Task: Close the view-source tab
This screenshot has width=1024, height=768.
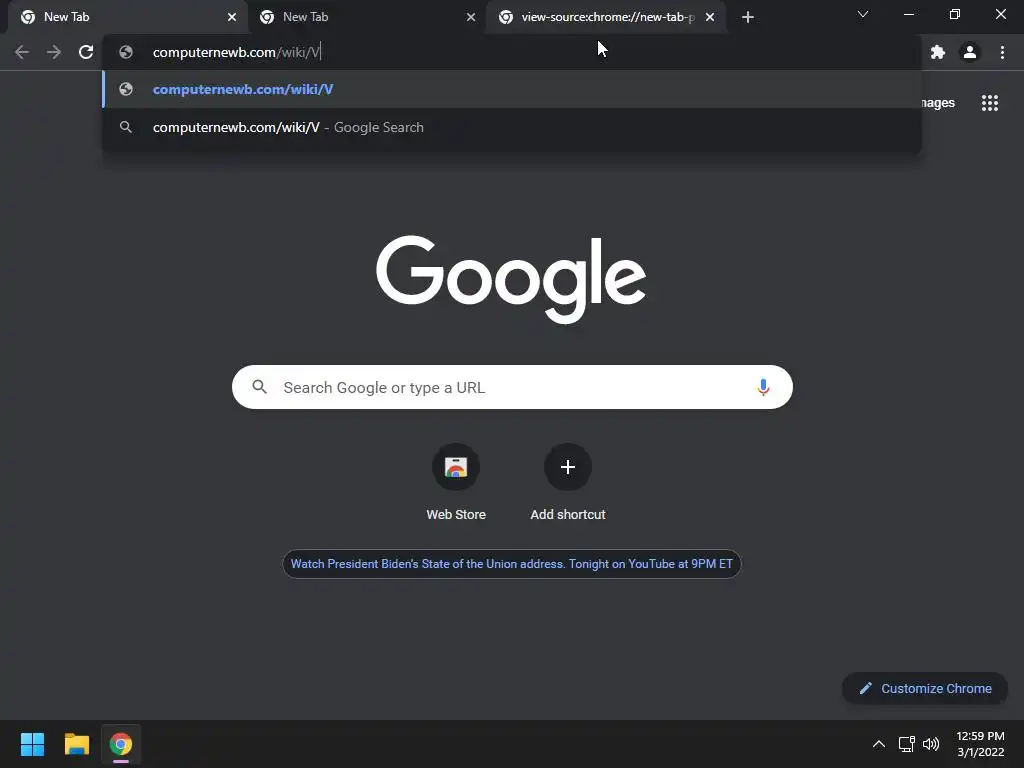Action: click(x=710, y=17)
